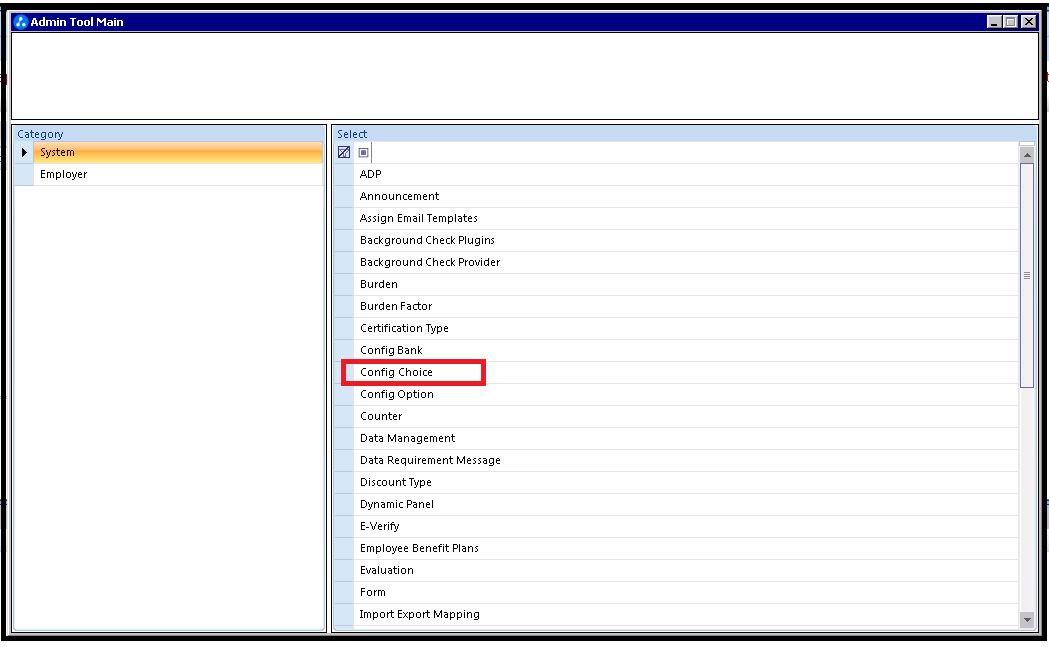This screenshot has height=647, width=1049.
Task: Open the Config Choice entry
Action: 686,373
